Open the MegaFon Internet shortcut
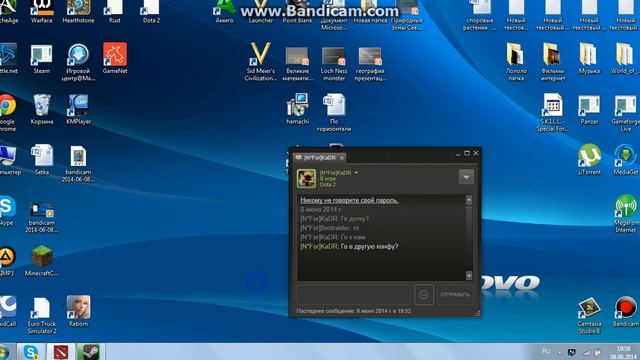Viewport: 640px width, 360px height. pyautogui.click(x=626, y=214)
